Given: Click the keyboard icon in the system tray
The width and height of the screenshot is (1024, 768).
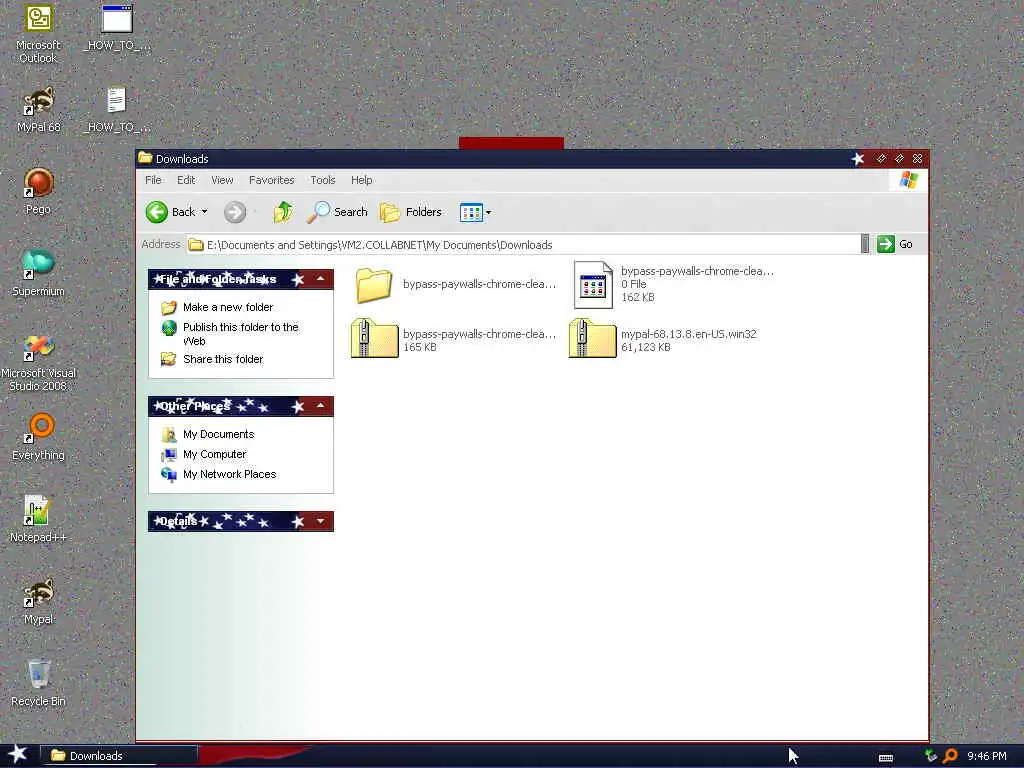Looking at the screenshot, I should [x=886, y=757].
